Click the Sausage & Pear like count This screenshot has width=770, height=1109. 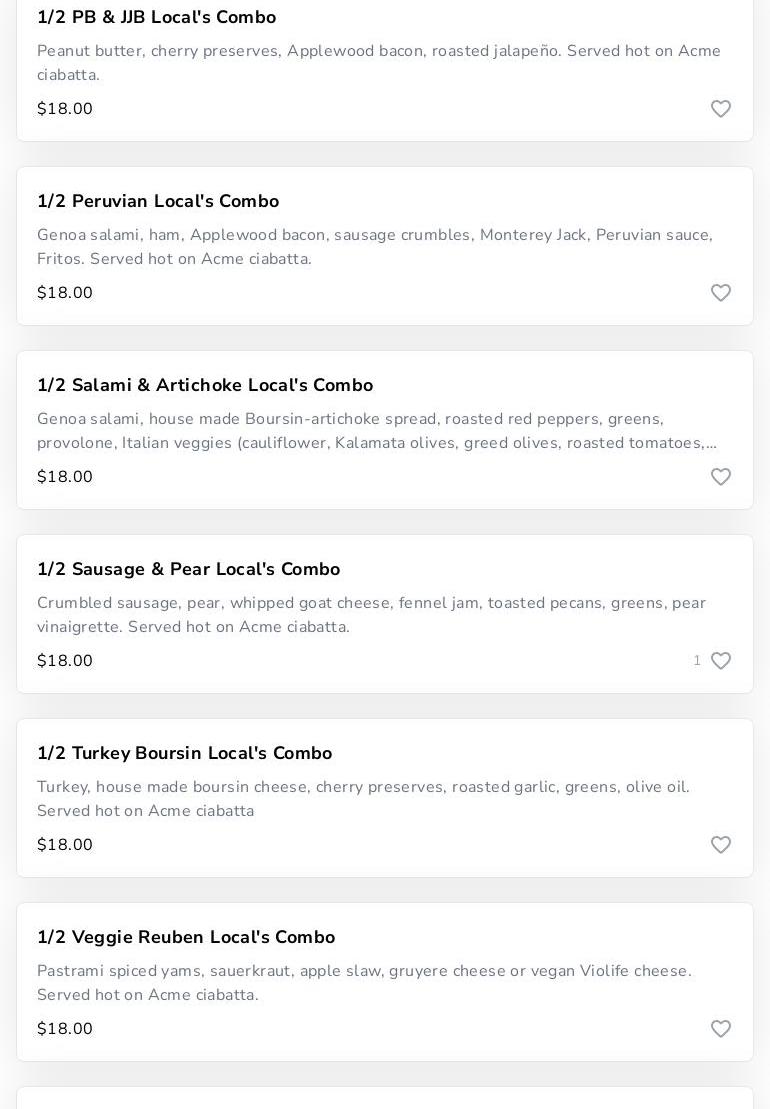pyautogui.click(x=697, y=661)
